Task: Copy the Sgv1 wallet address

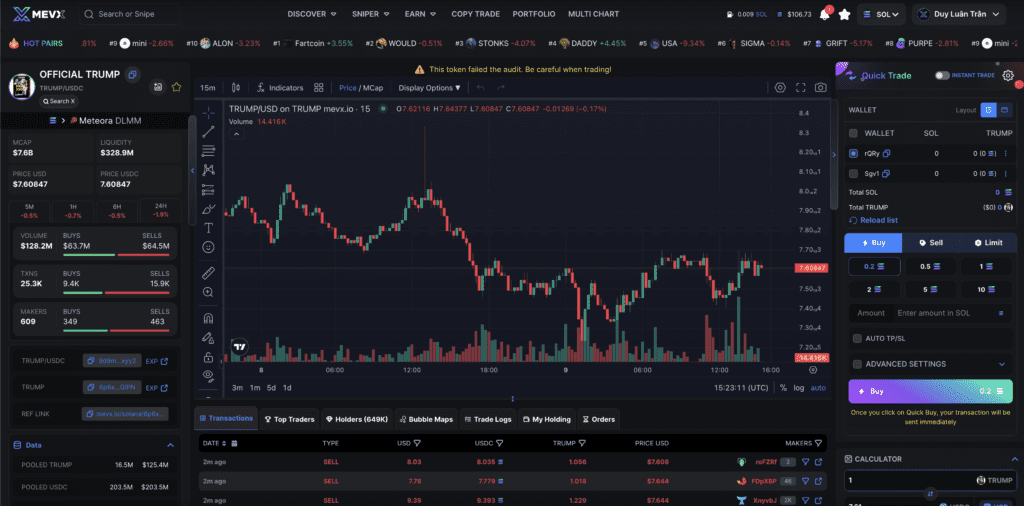Action: [x=886, y=174]
